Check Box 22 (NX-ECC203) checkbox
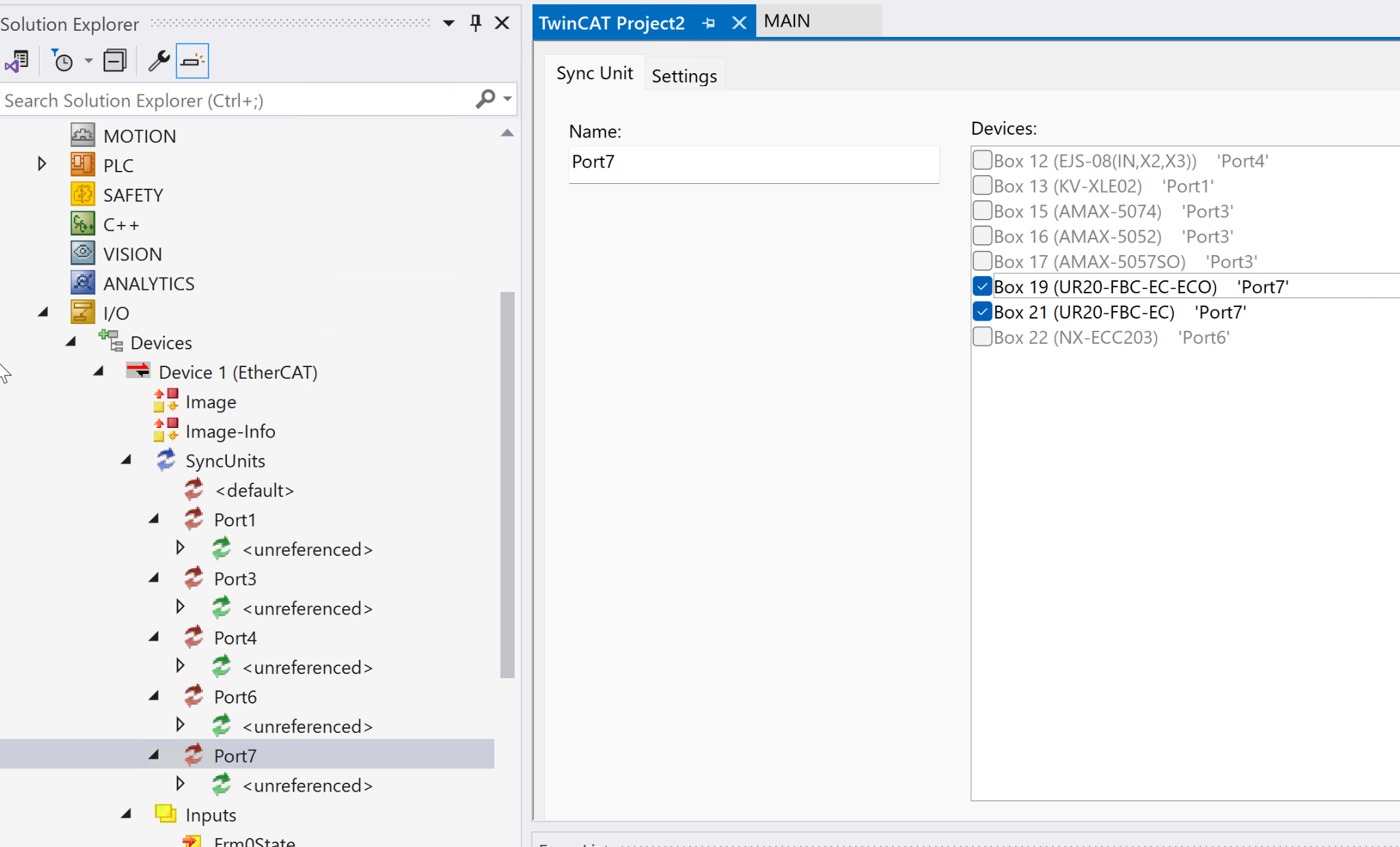Image resolution: width=1400 pixels, height=847 pixels. (982, 337)
